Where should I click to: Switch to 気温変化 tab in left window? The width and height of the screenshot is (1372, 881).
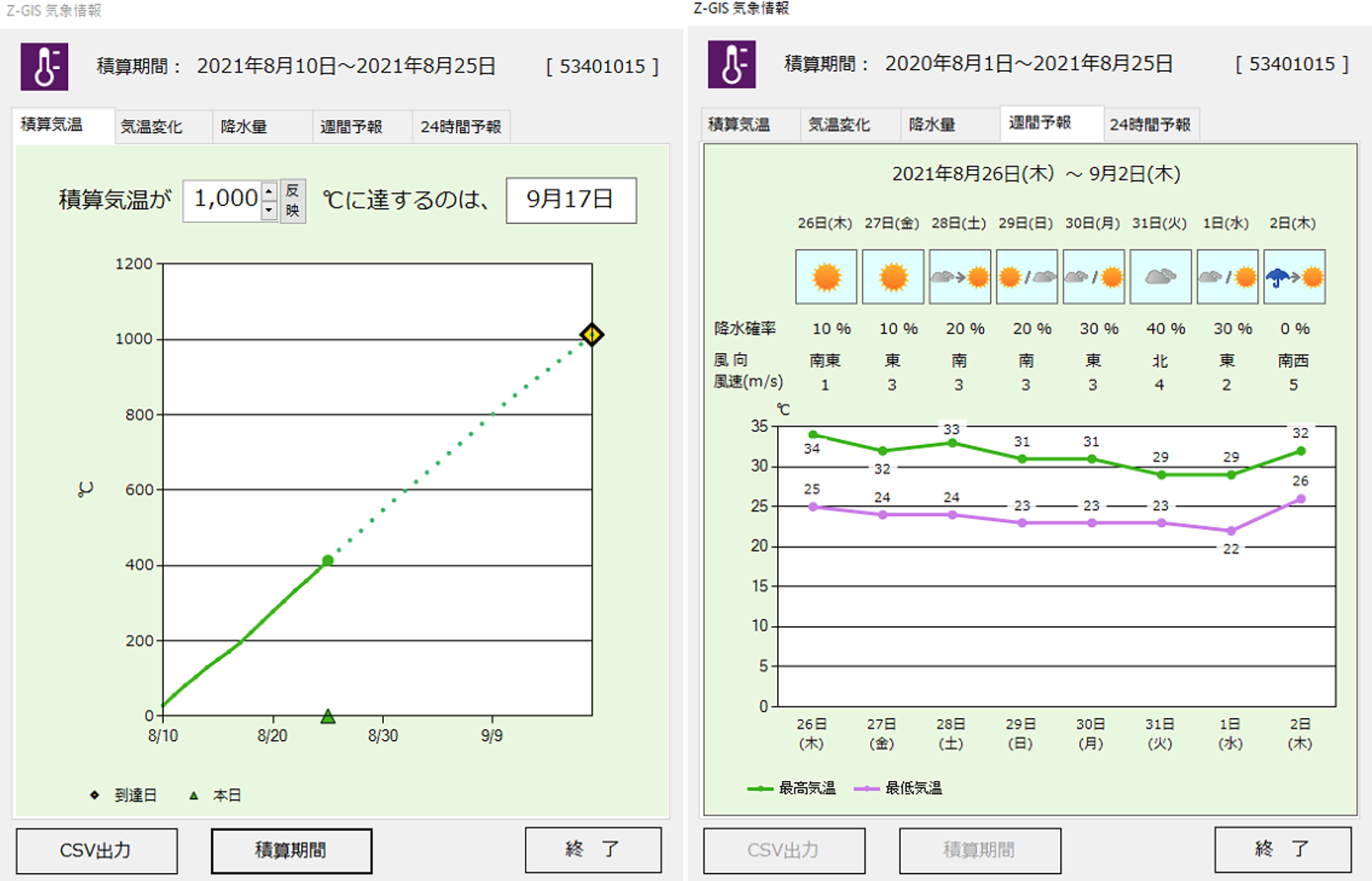[152, 127]
